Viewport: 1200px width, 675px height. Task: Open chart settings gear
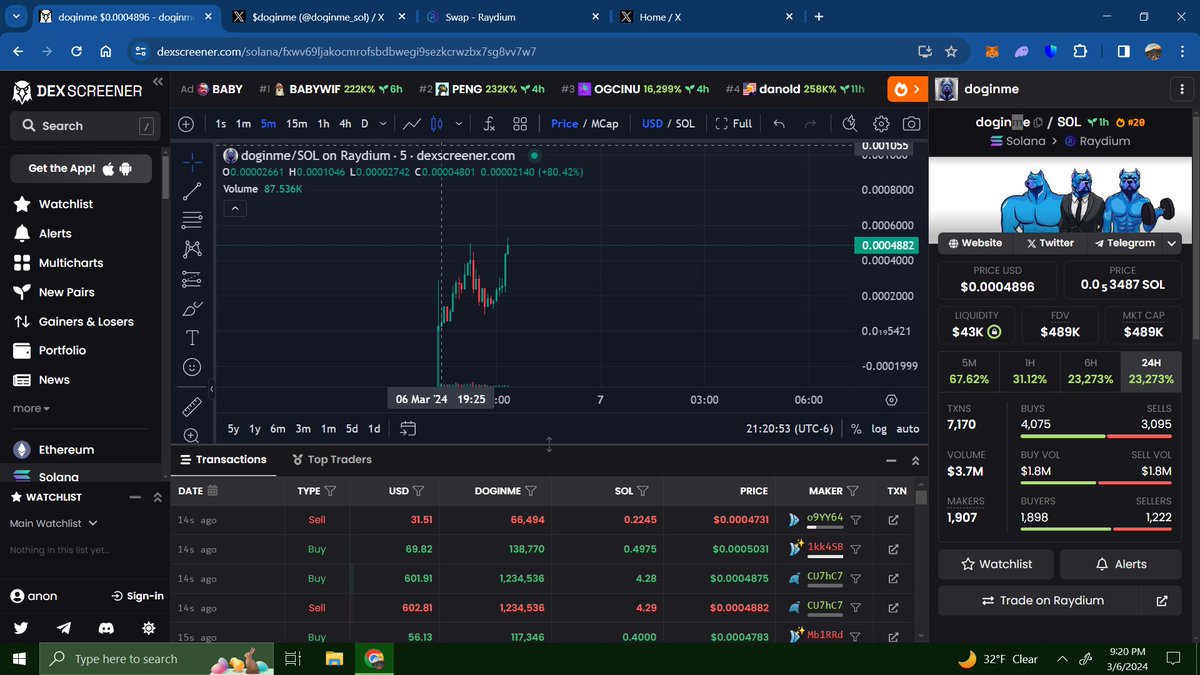point(881,124)
